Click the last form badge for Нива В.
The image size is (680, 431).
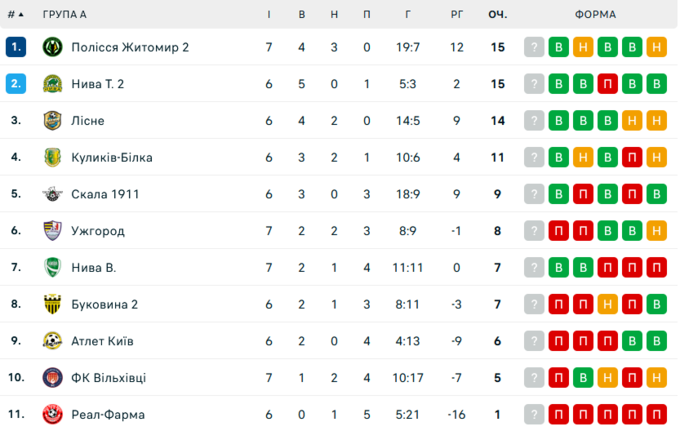(656, 267)
